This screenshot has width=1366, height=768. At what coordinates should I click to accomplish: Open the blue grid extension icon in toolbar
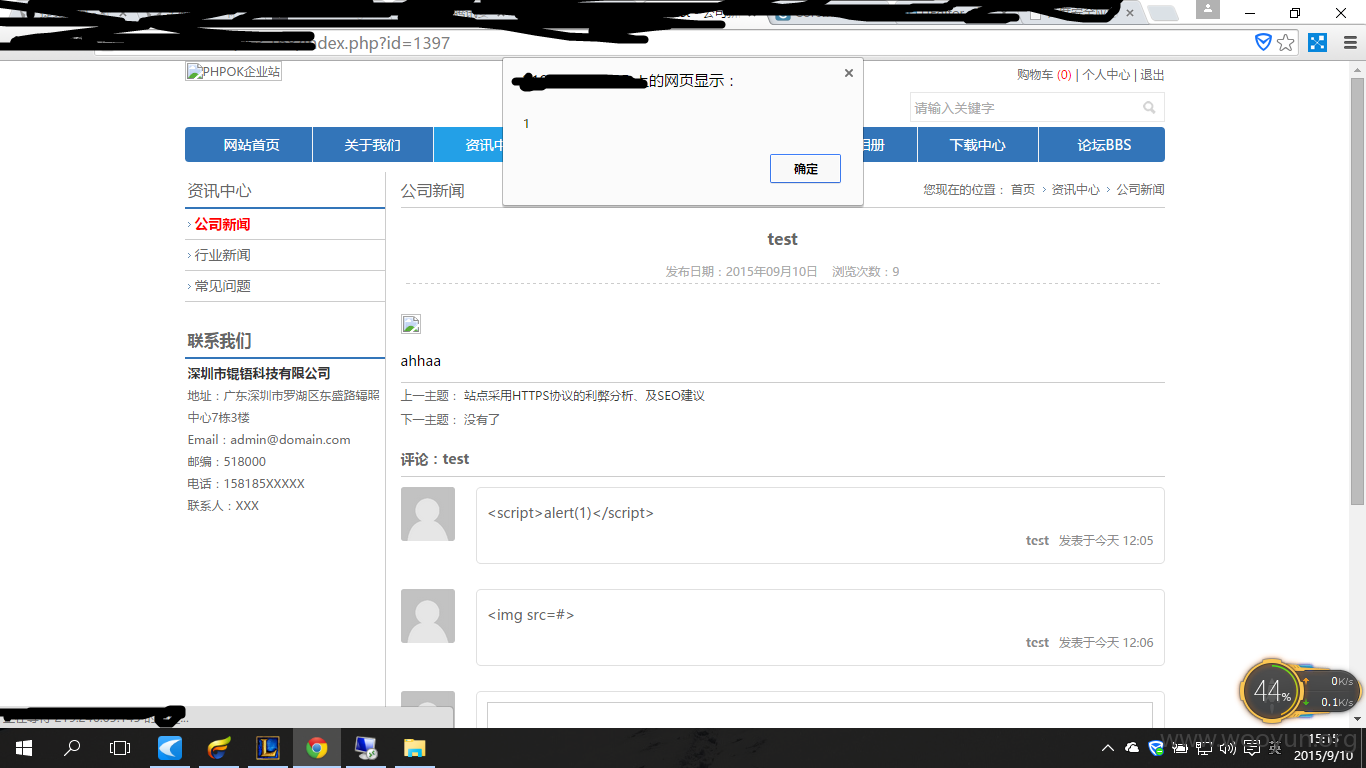tap(1318, 42)
